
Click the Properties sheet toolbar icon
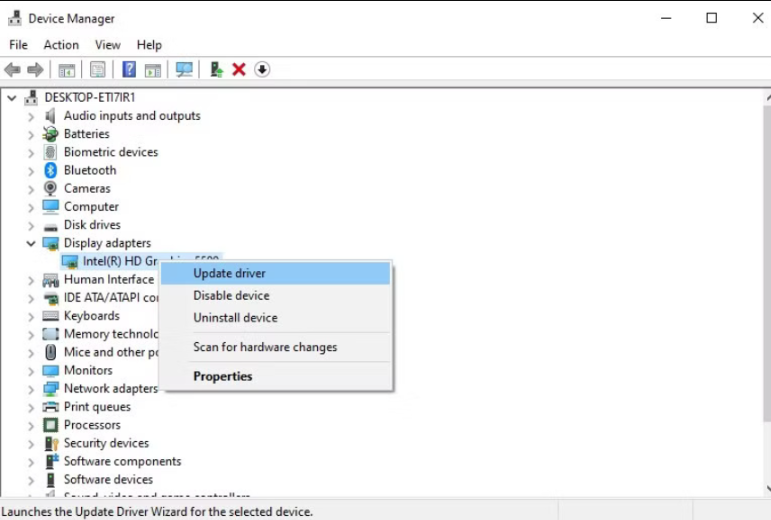[x=98, y=69]
